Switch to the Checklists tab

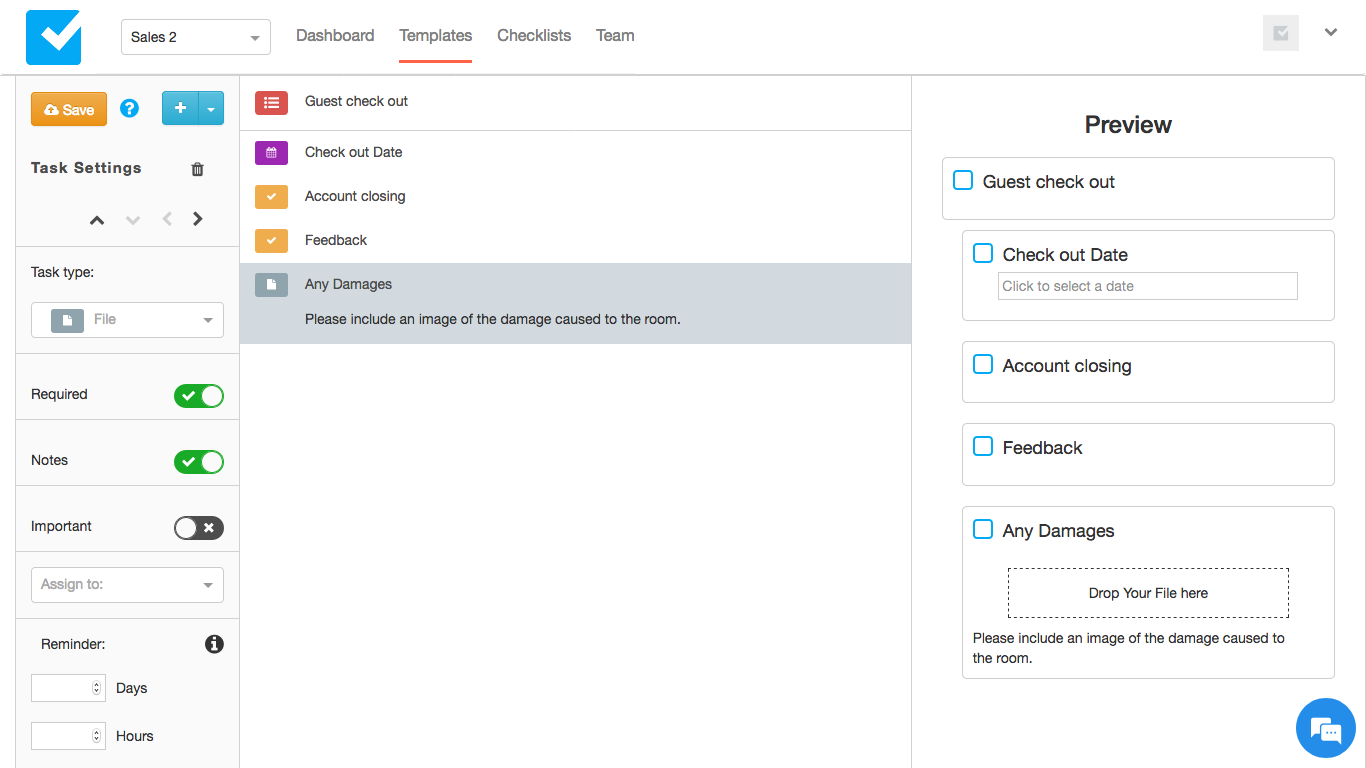[534, 36]
